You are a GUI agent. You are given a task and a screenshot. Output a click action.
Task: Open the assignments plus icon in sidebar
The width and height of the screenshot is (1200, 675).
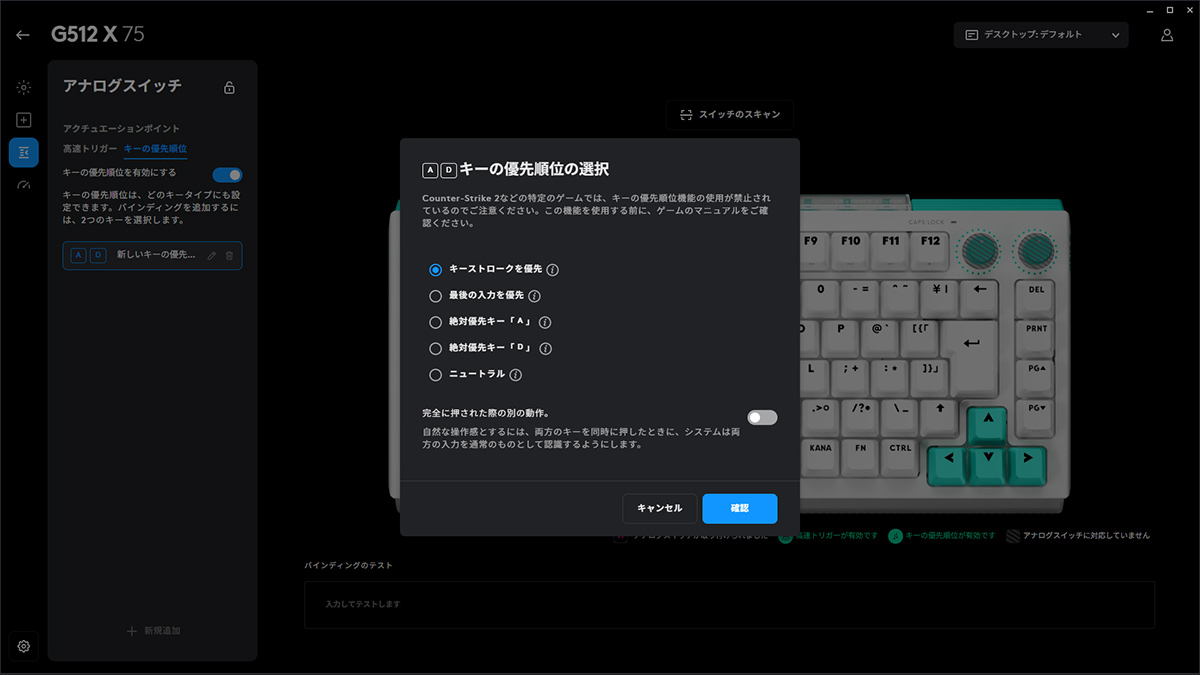[x=23, y=120]
